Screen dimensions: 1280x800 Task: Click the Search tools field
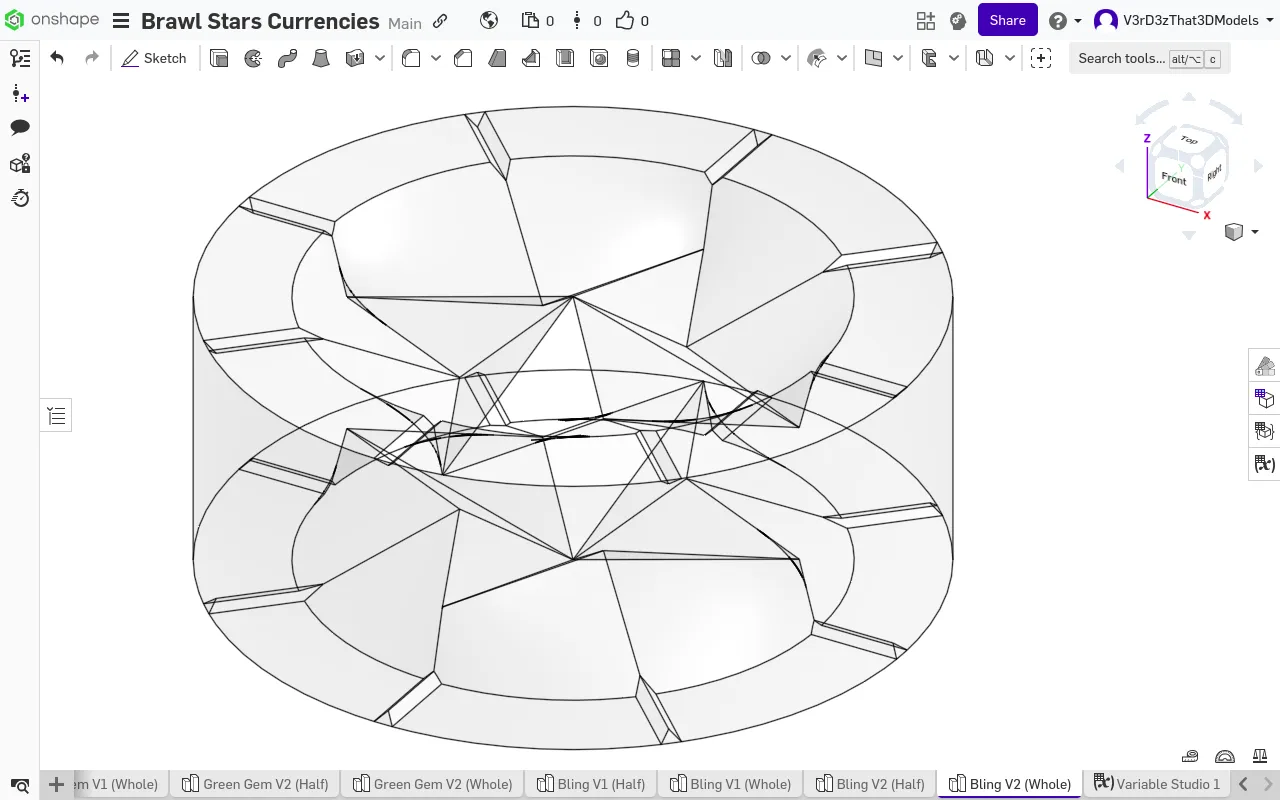[1149, 58]
